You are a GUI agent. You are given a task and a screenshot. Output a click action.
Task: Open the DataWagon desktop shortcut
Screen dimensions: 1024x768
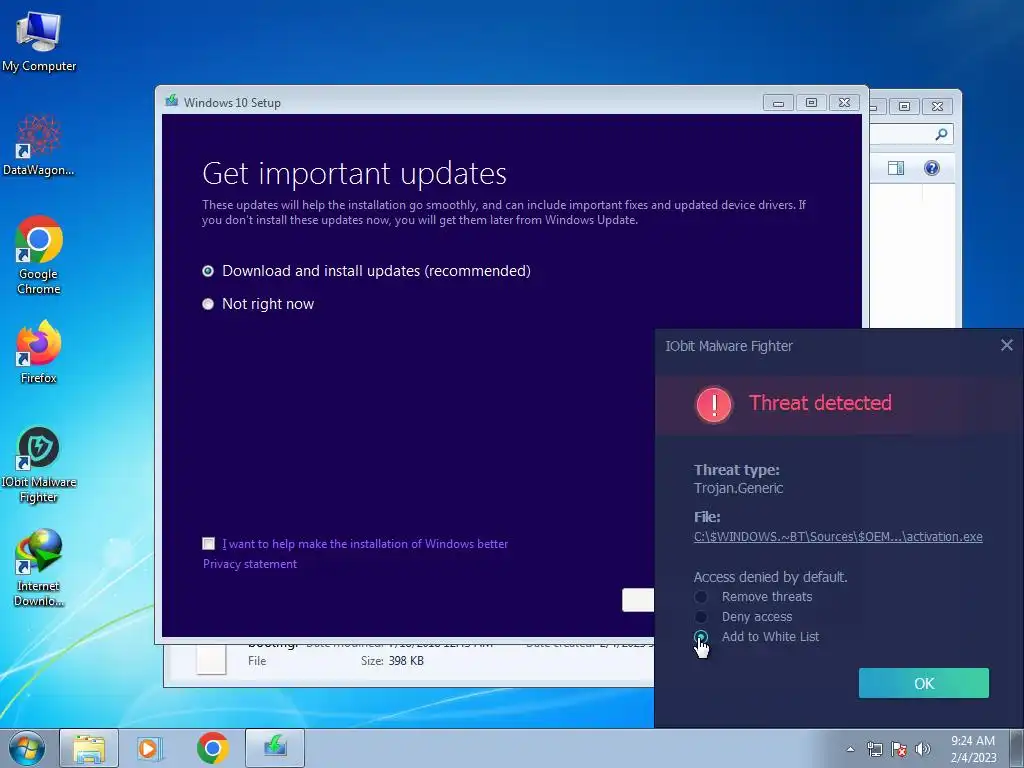pos(39,145)
